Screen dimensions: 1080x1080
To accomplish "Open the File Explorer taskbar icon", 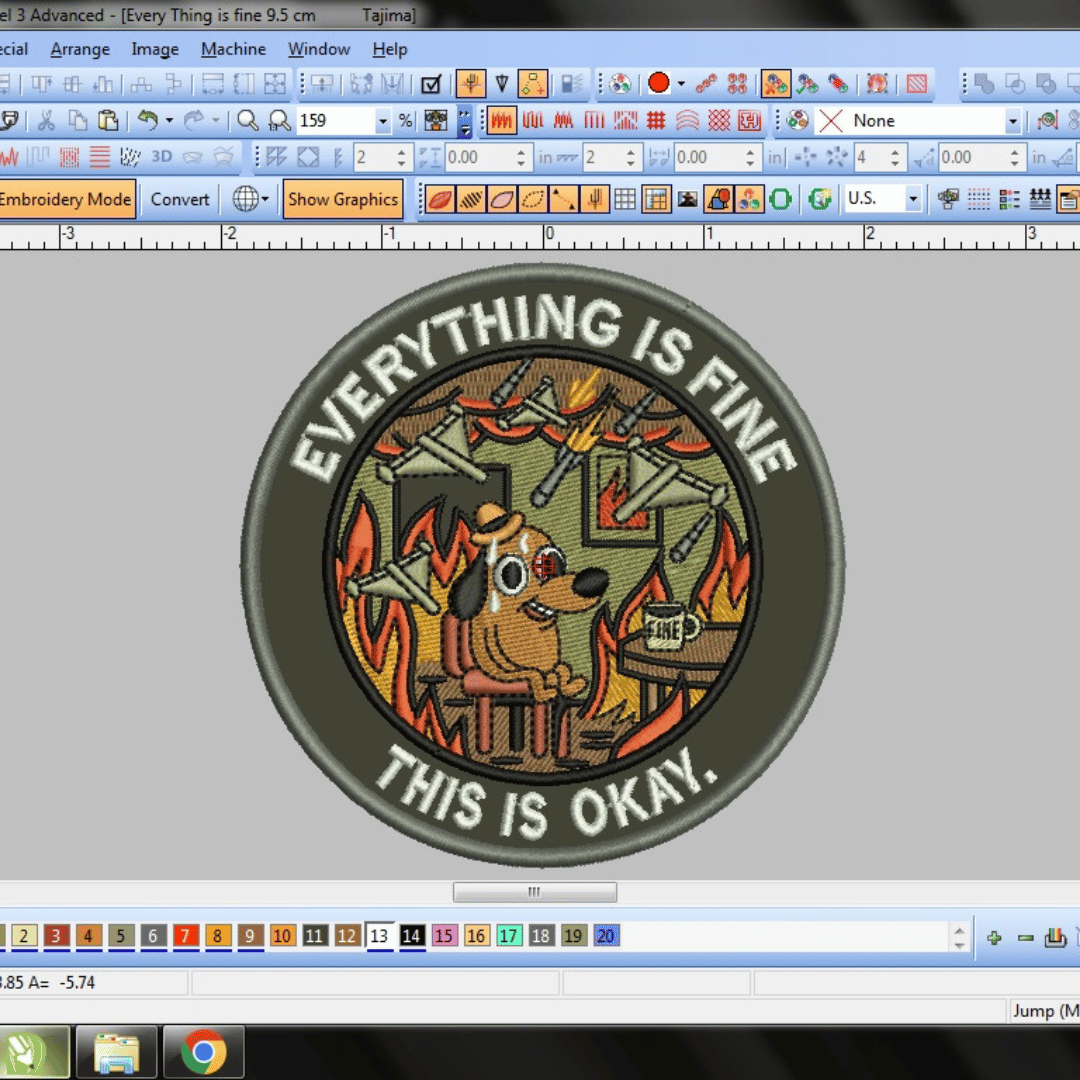I will click(116, 1052).
